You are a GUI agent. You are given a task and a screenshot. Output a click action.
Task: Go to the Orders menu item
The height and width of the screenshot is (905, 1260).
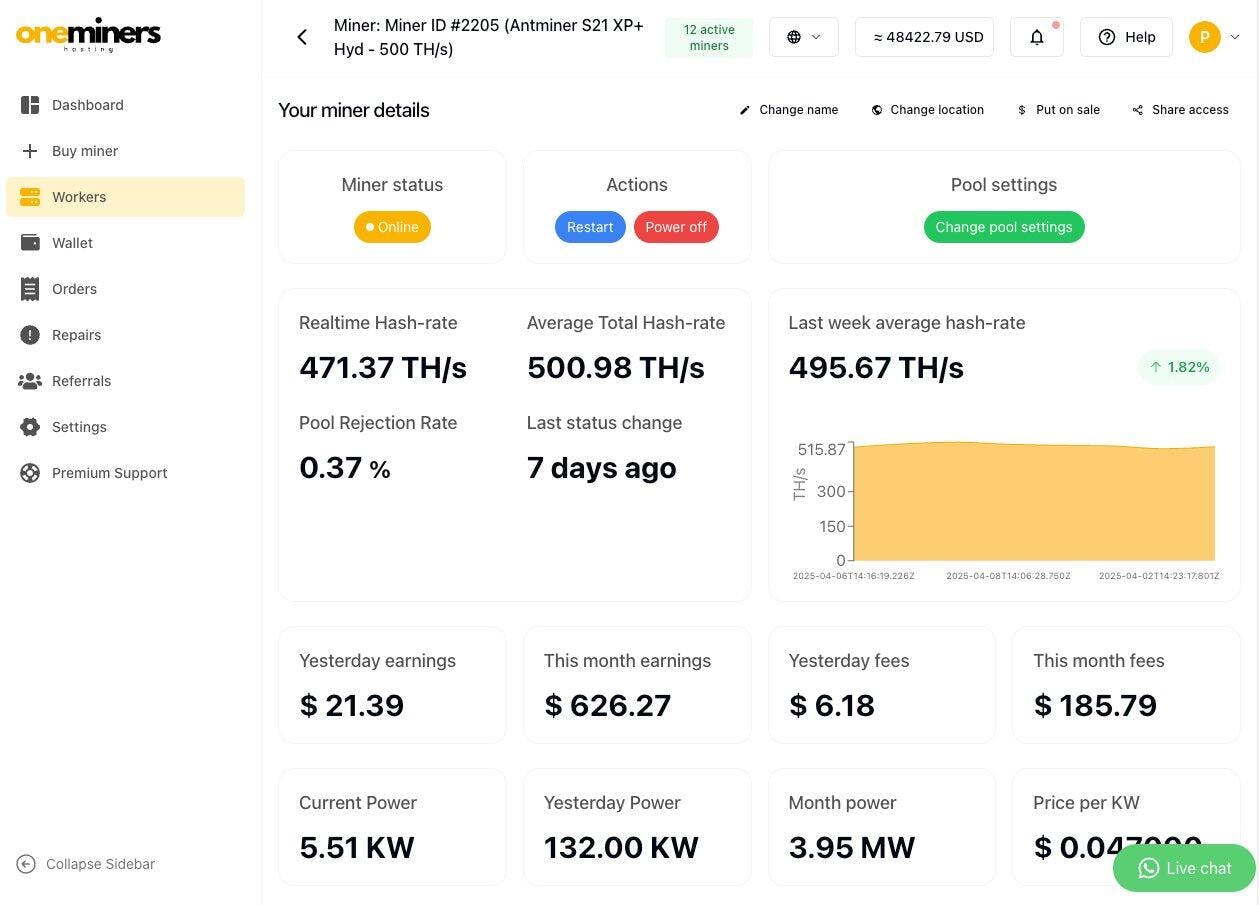coord(74,289)
